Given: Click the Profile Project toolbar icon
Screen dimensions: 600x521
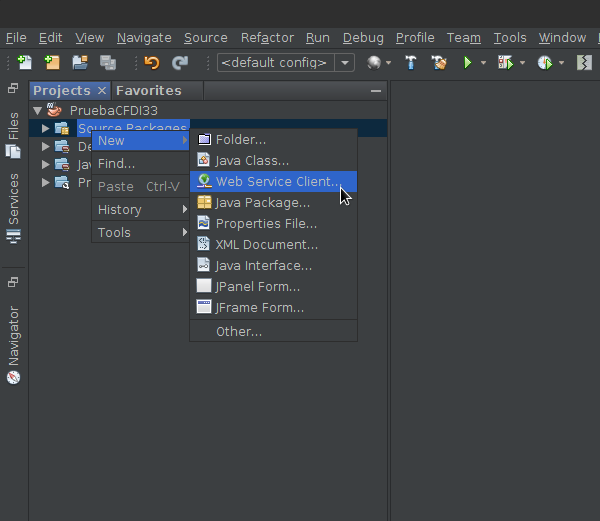Looking at the screenshot, I should click(x=544, y=62).
